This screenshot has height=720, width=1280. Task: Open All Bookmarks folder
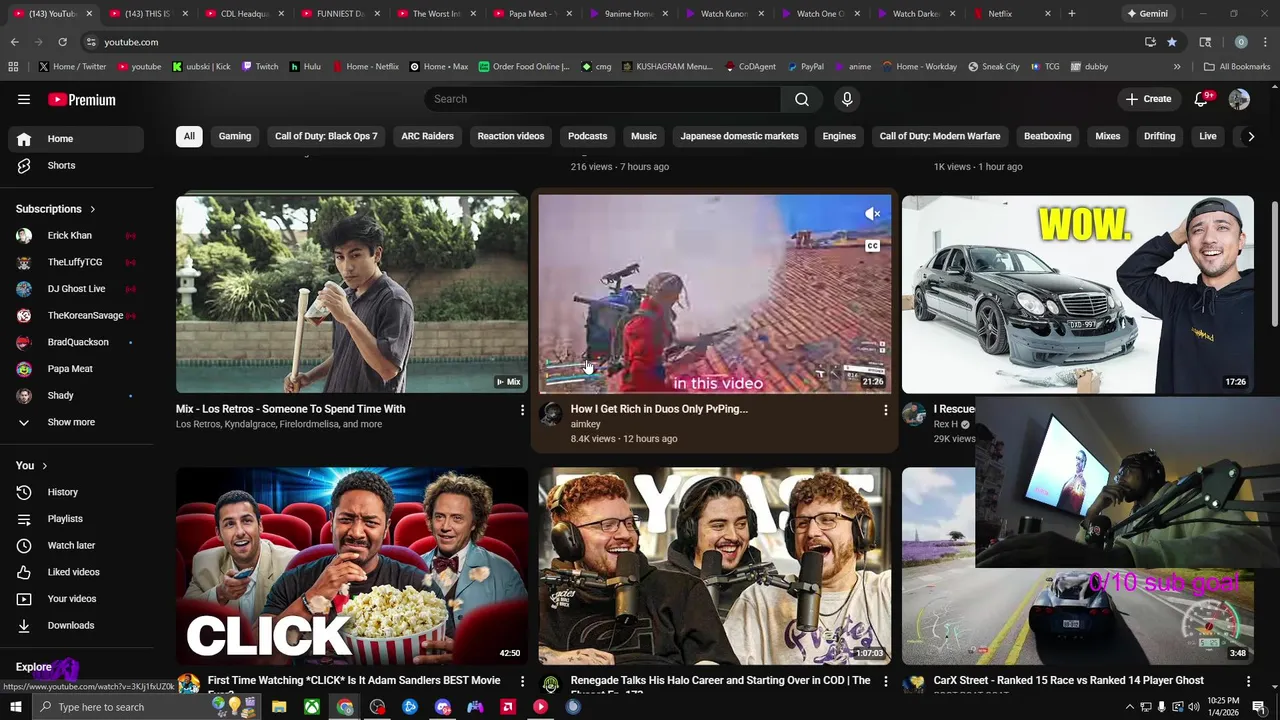coord(1237,67)
